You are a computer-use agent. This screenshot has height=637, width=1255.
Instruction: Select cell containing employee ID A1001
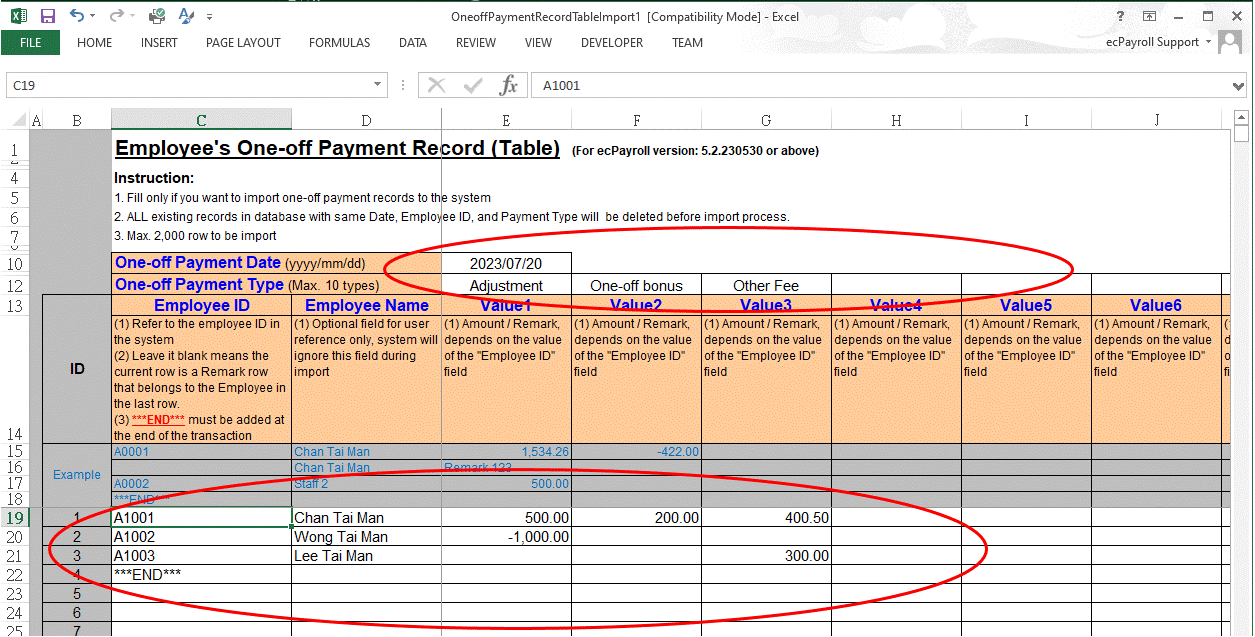(201, 518)
